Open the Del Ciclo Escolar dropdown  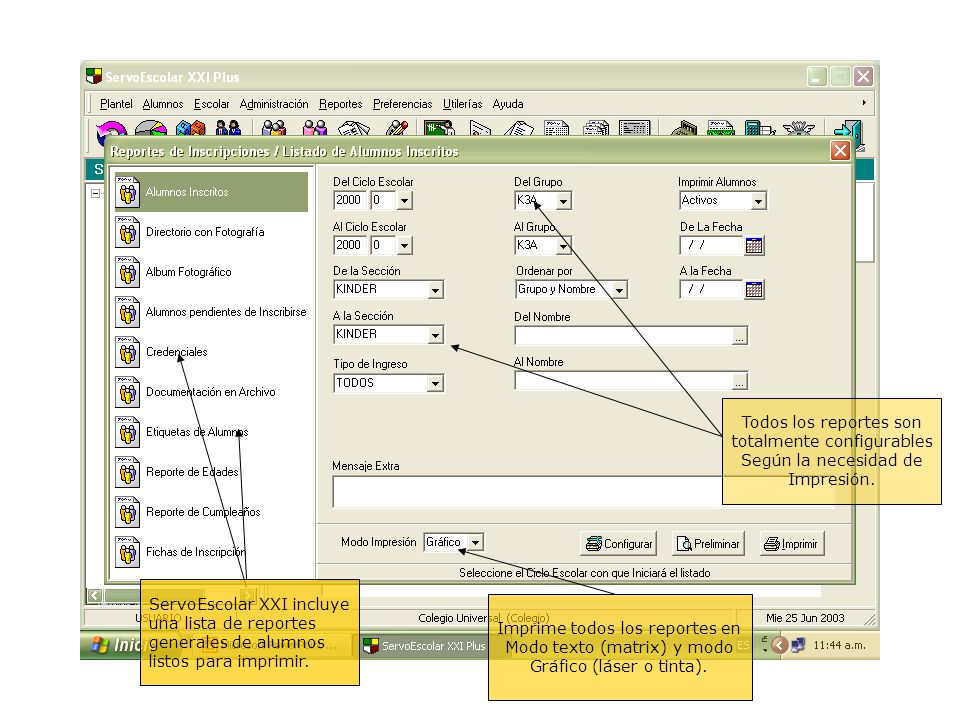404,200
